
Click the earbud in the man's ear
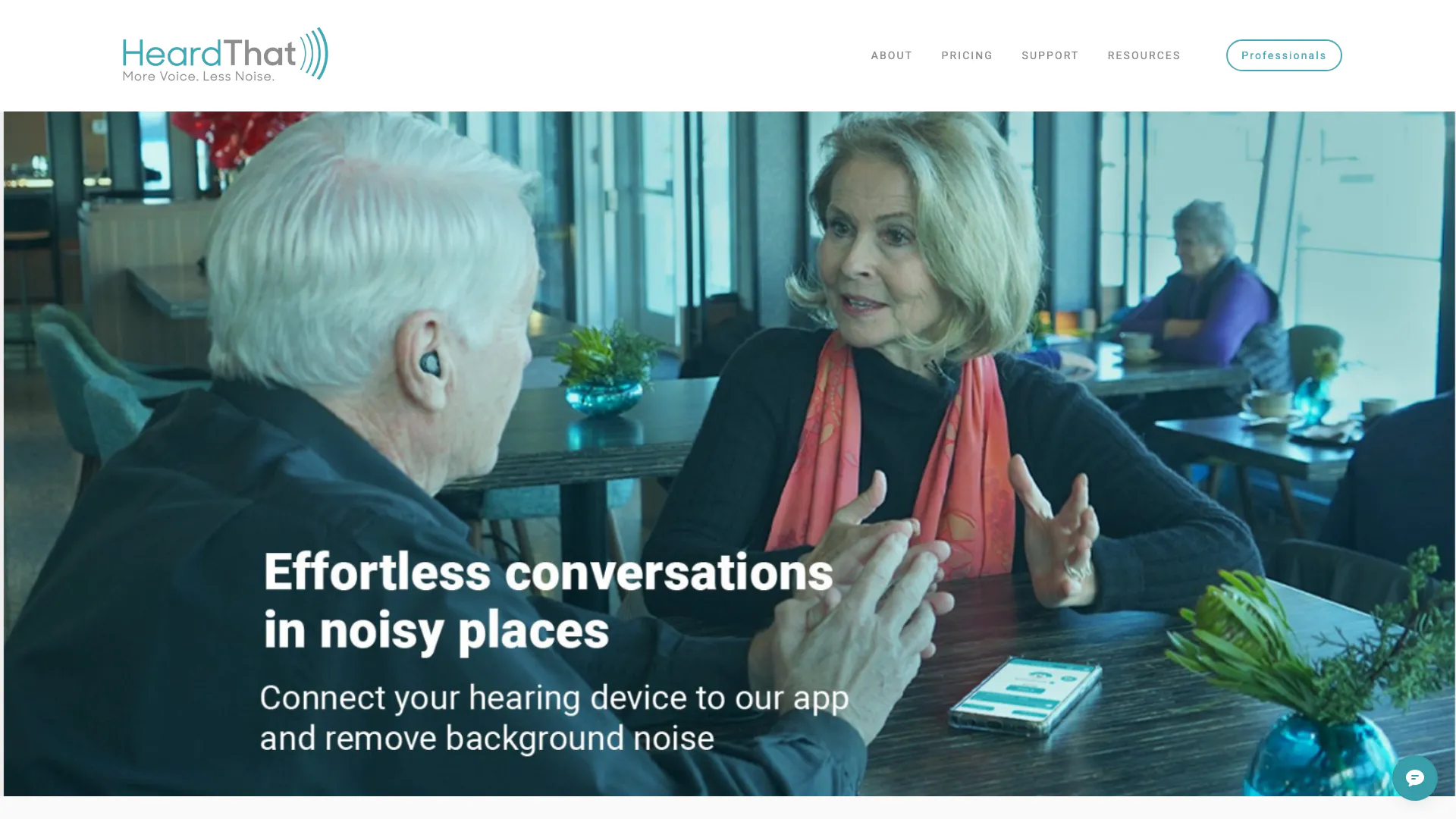tap(430, 364)
